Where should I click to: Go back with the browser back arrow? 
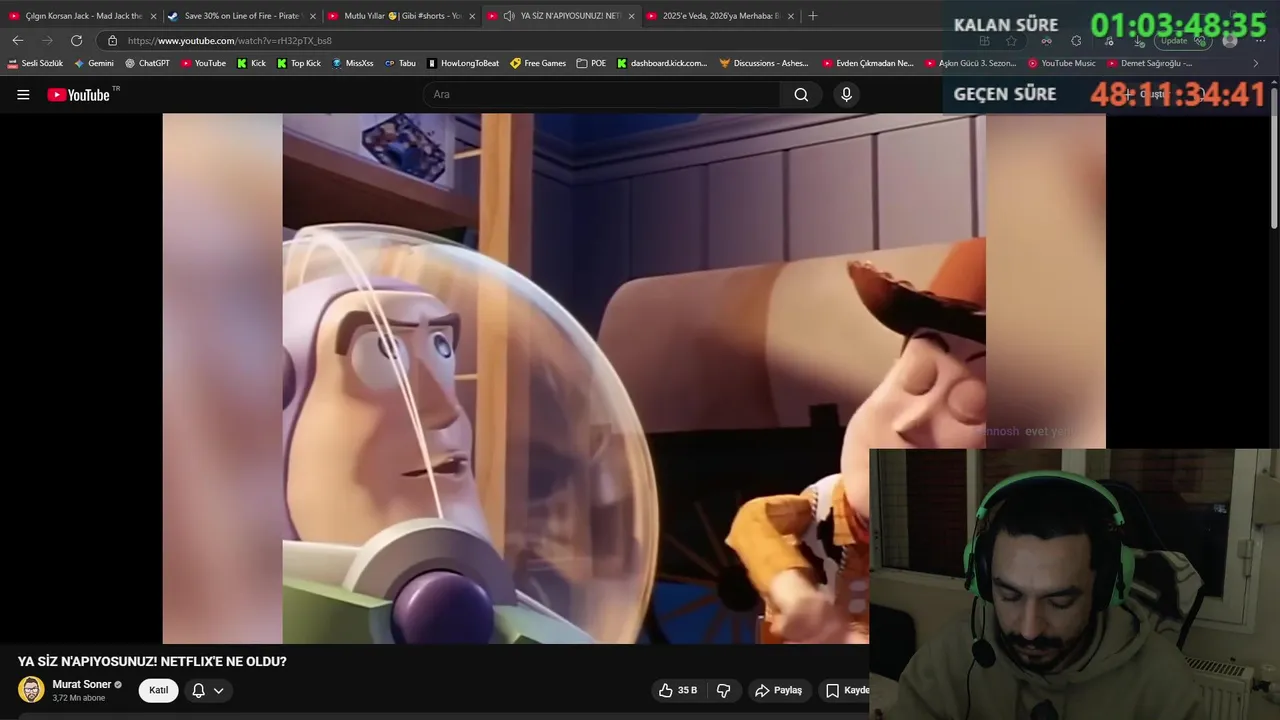pyautogui.click(x=18, y=41)
